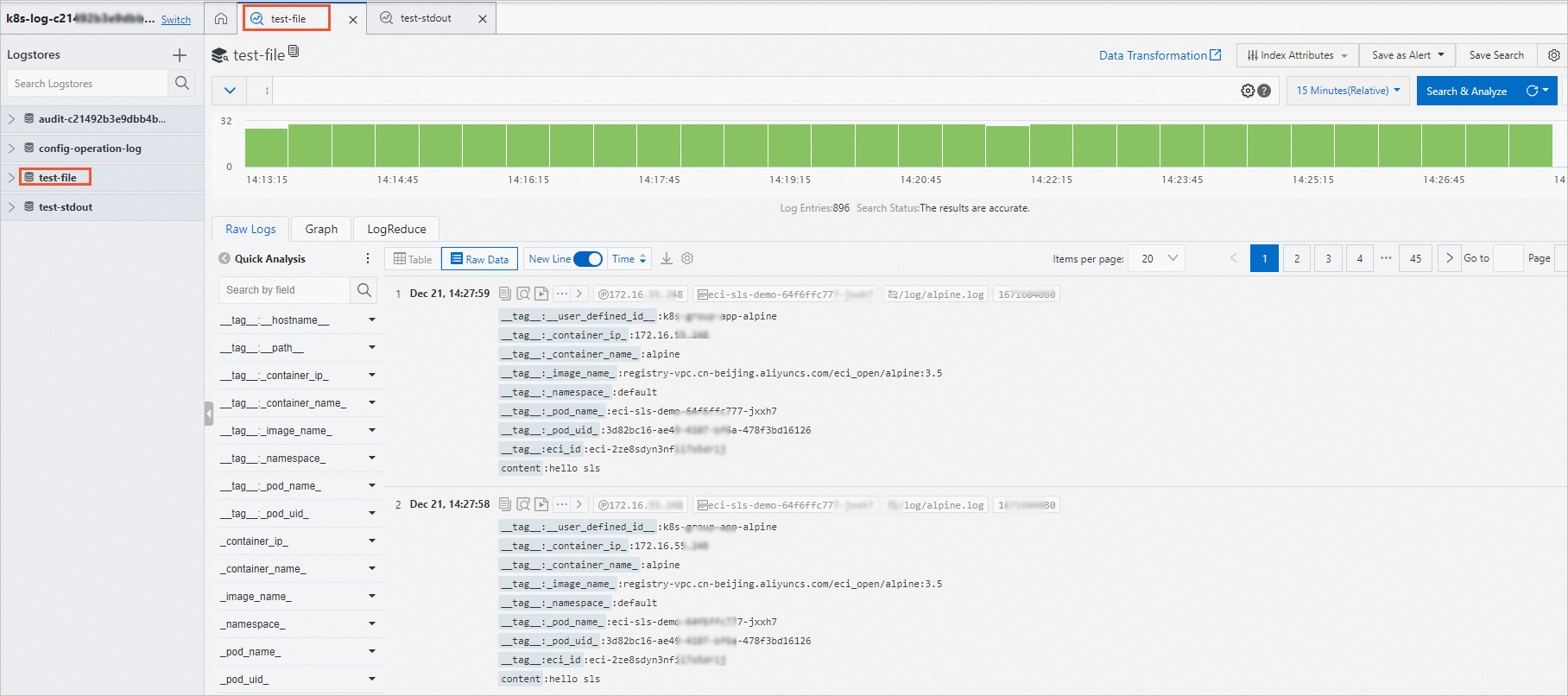Collapse the left sidebar handle

[x=208, y=414]
